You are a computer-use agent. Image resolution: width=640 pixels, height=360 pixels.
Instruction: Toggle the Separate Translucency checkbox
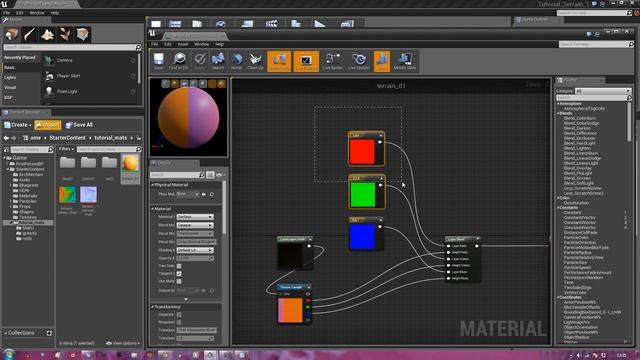click(x=179, y=315)
